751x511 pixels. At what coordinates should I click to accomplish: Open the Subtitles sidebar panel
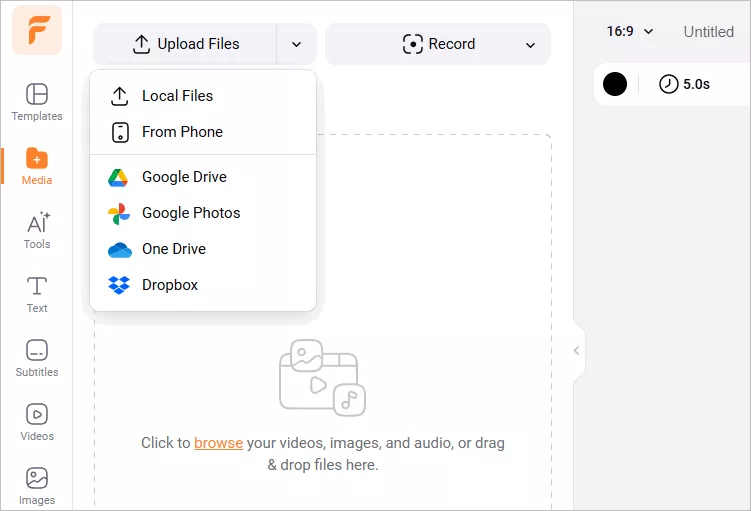(37, 359)
